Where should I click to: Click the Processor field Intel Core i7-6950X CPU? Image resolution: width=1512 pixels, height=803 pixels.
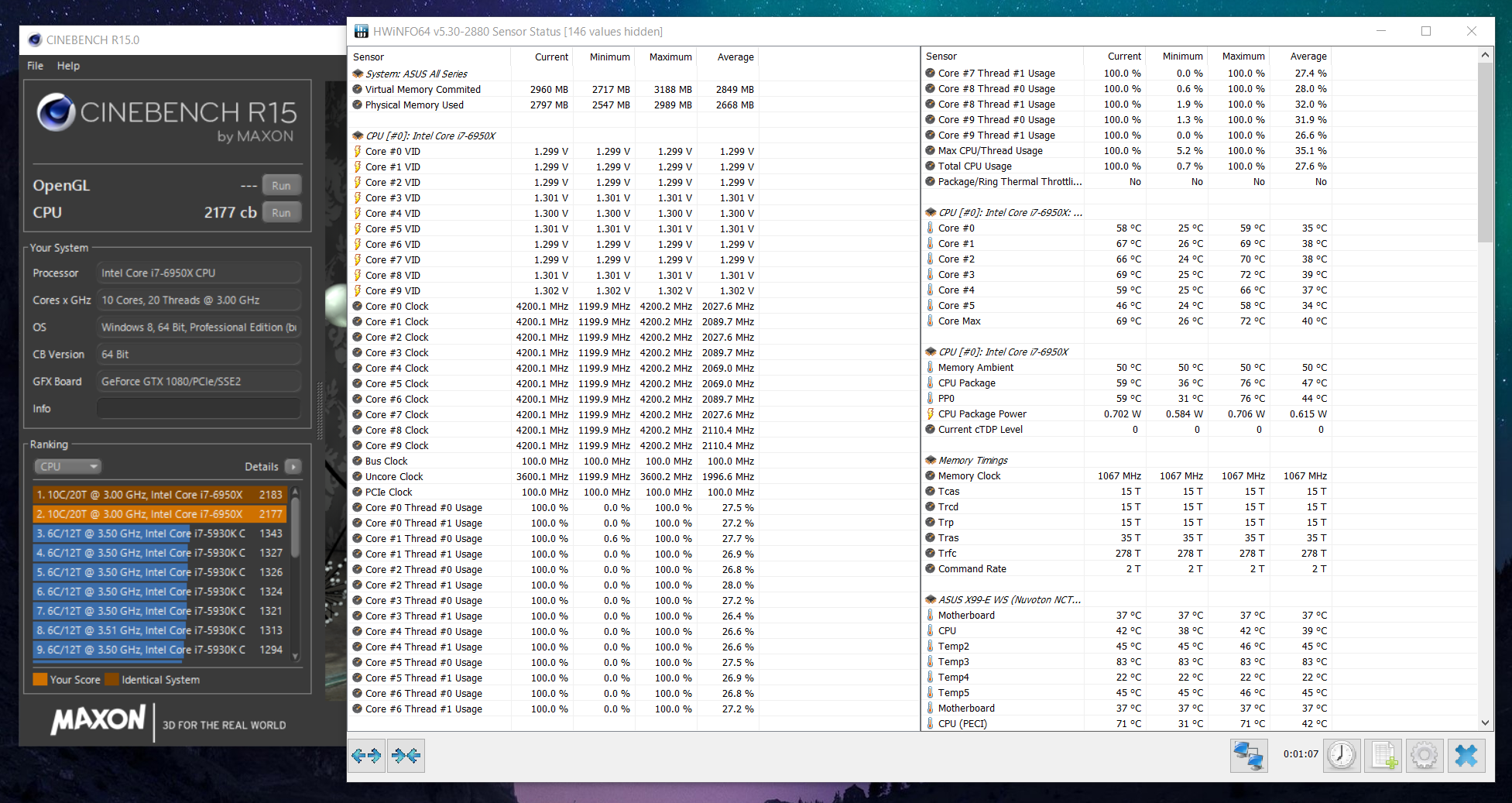pyautogui.click(x=199, y=273)
